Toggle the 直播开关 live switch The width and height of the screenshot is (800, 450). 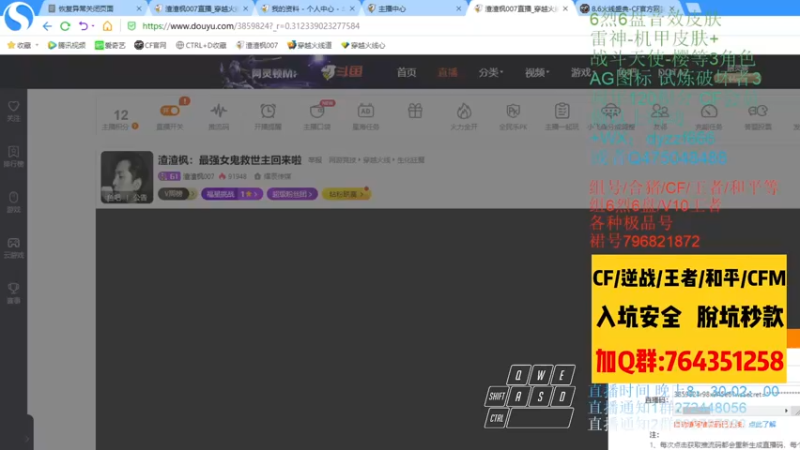170,111
